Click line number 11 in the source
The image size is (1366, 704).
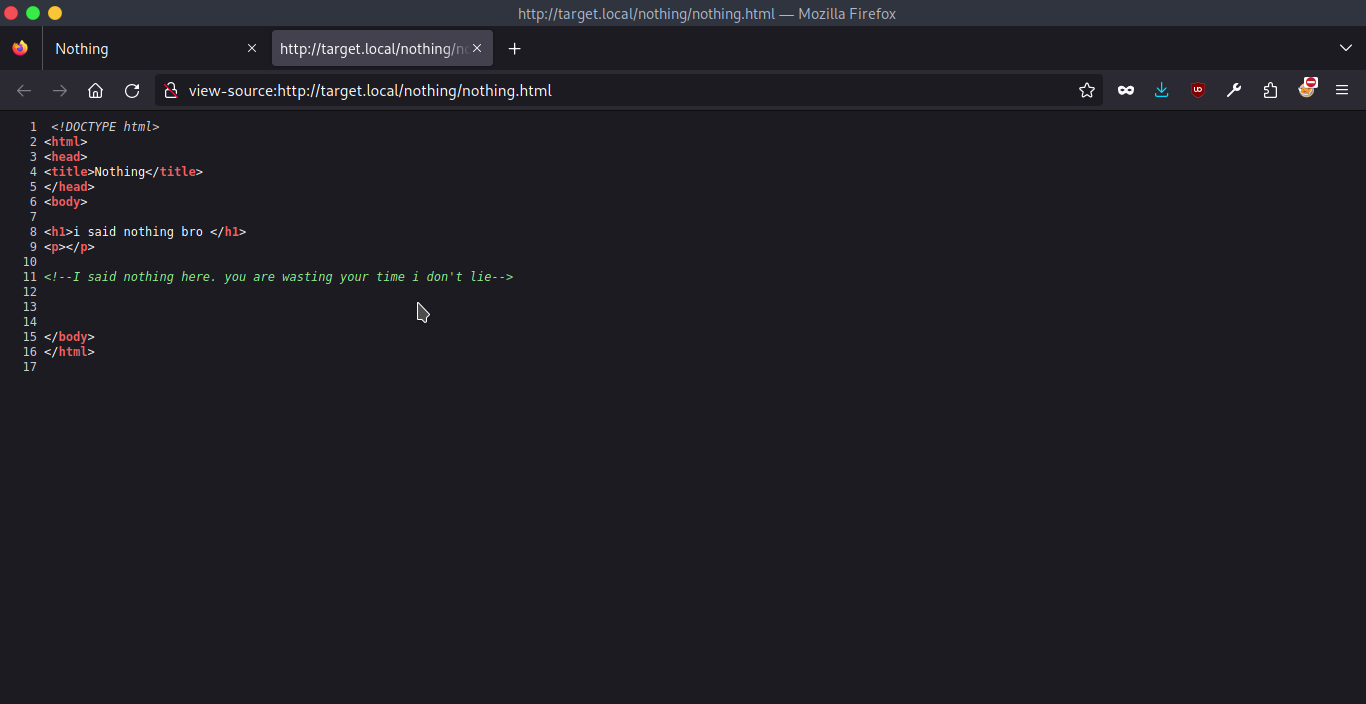pos(29,276)
